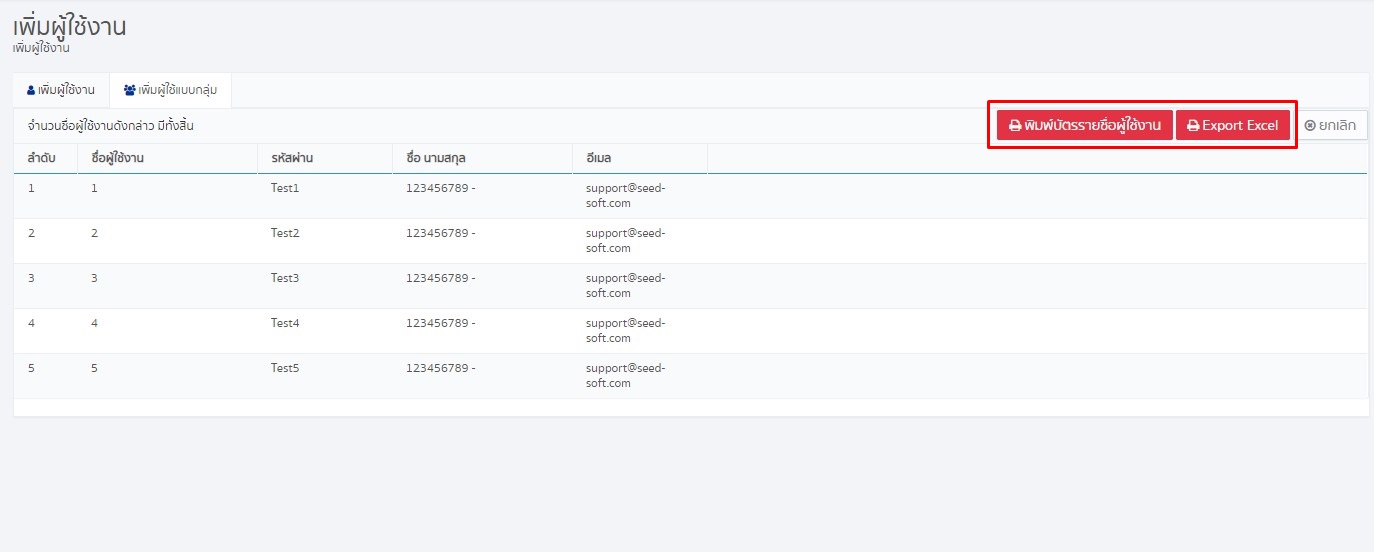
Task: Click the large เพิ่มผู้ใช้งาน page heading
Action: (70, 27)
